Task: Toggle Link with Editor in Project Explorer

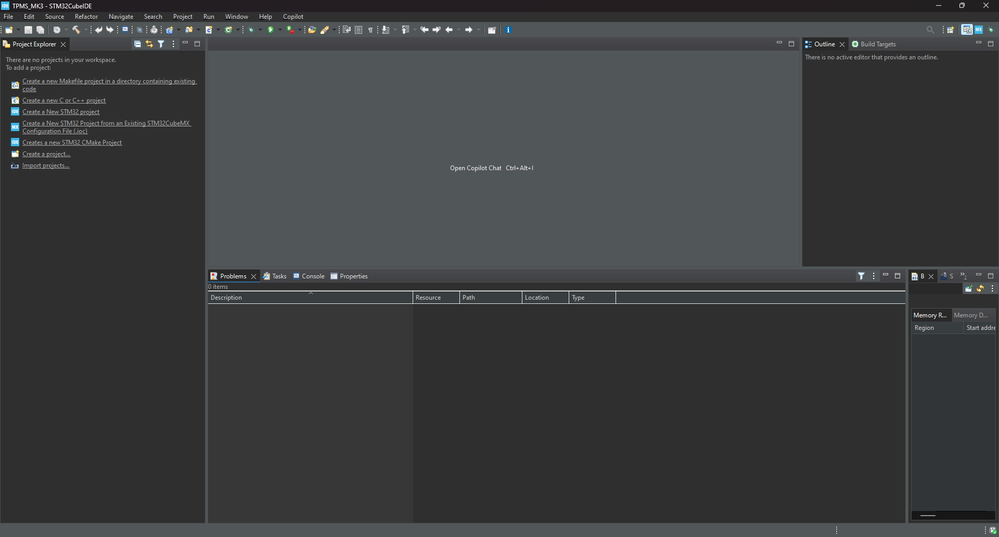Action: (x=149, y=44)
